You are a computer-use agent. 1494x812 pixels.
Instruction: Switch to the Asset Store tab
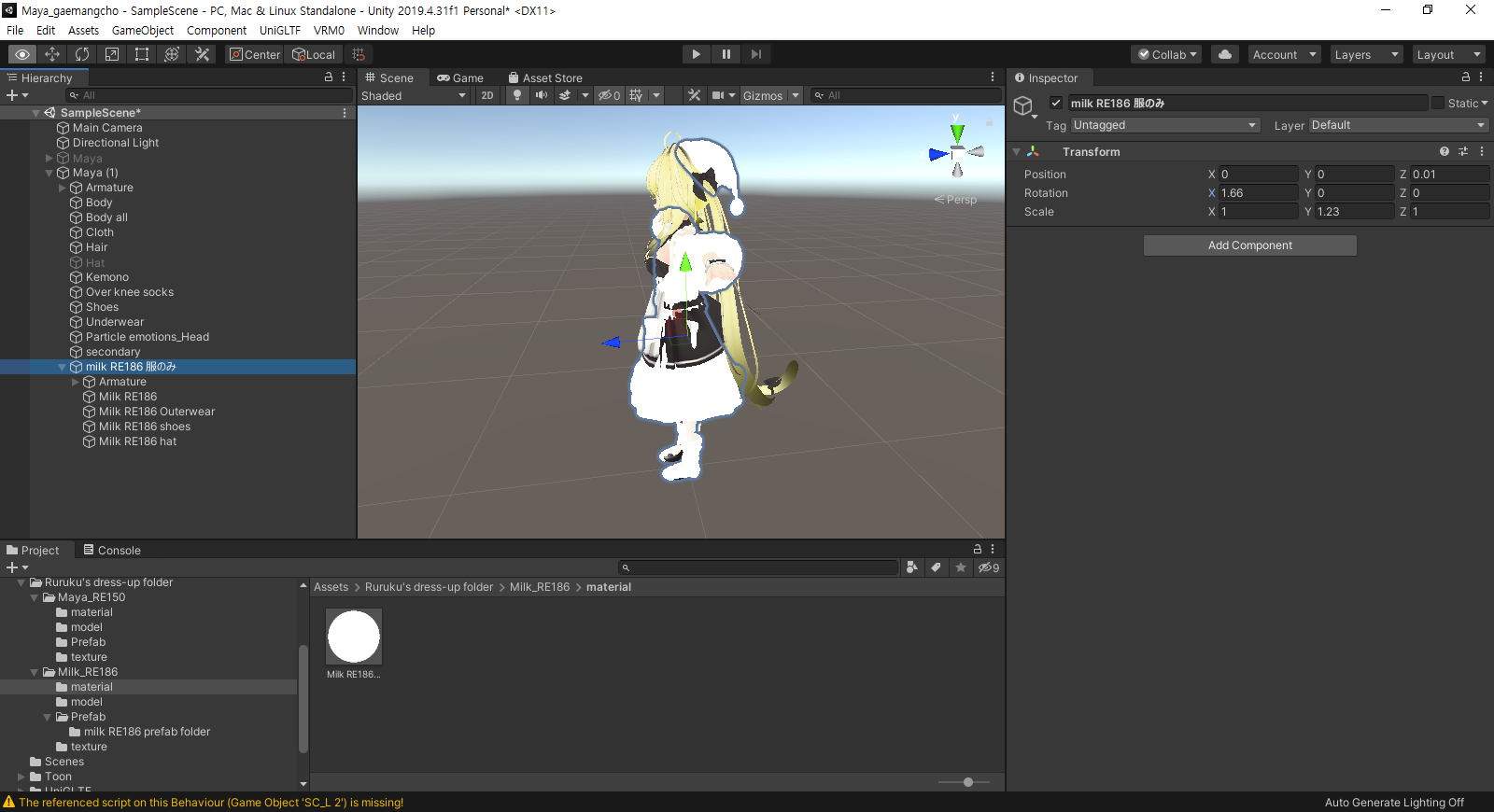pos(545,77)
